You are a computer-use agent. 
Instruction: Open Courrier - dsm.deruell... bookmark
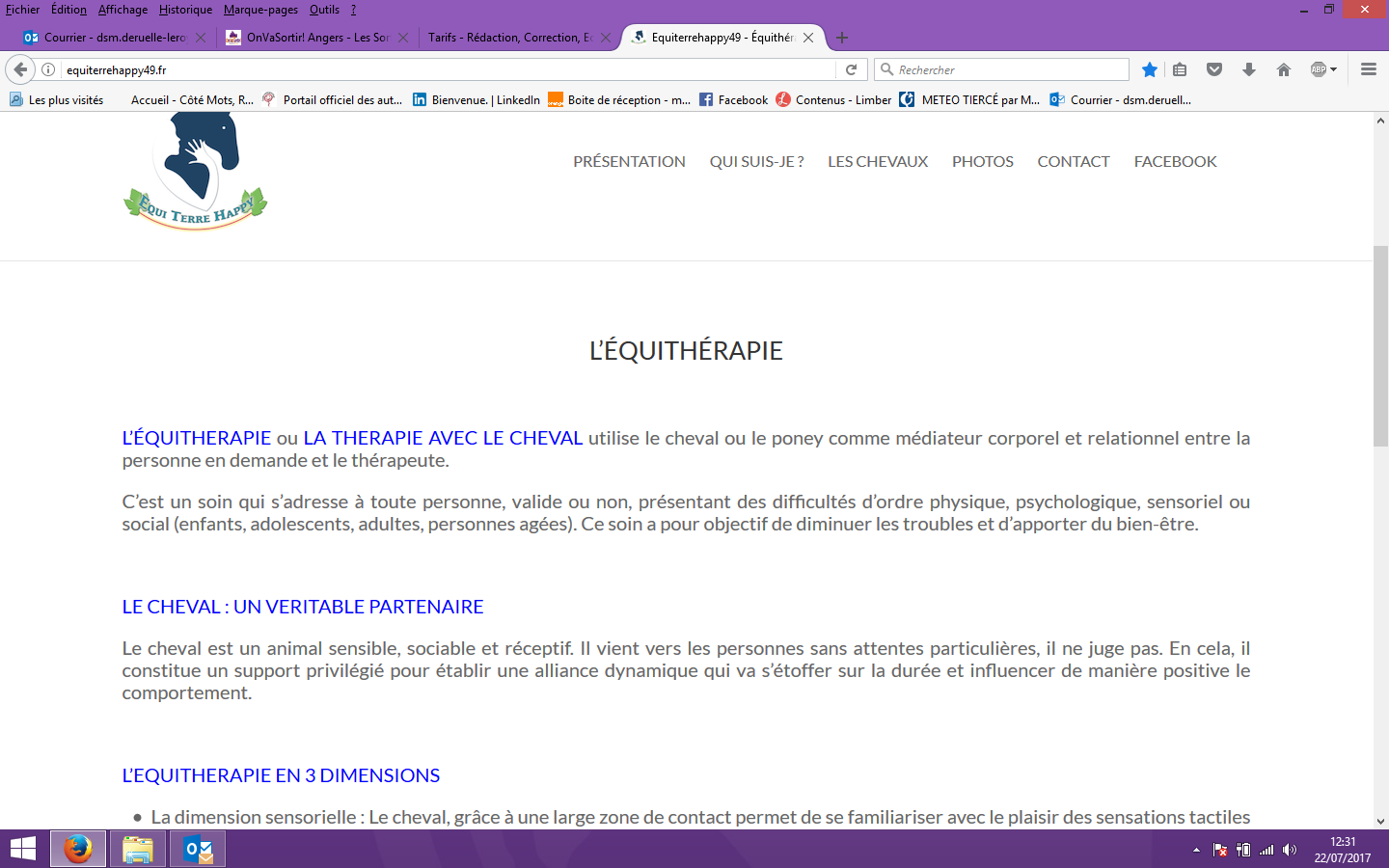click(x=1121, y=99)
